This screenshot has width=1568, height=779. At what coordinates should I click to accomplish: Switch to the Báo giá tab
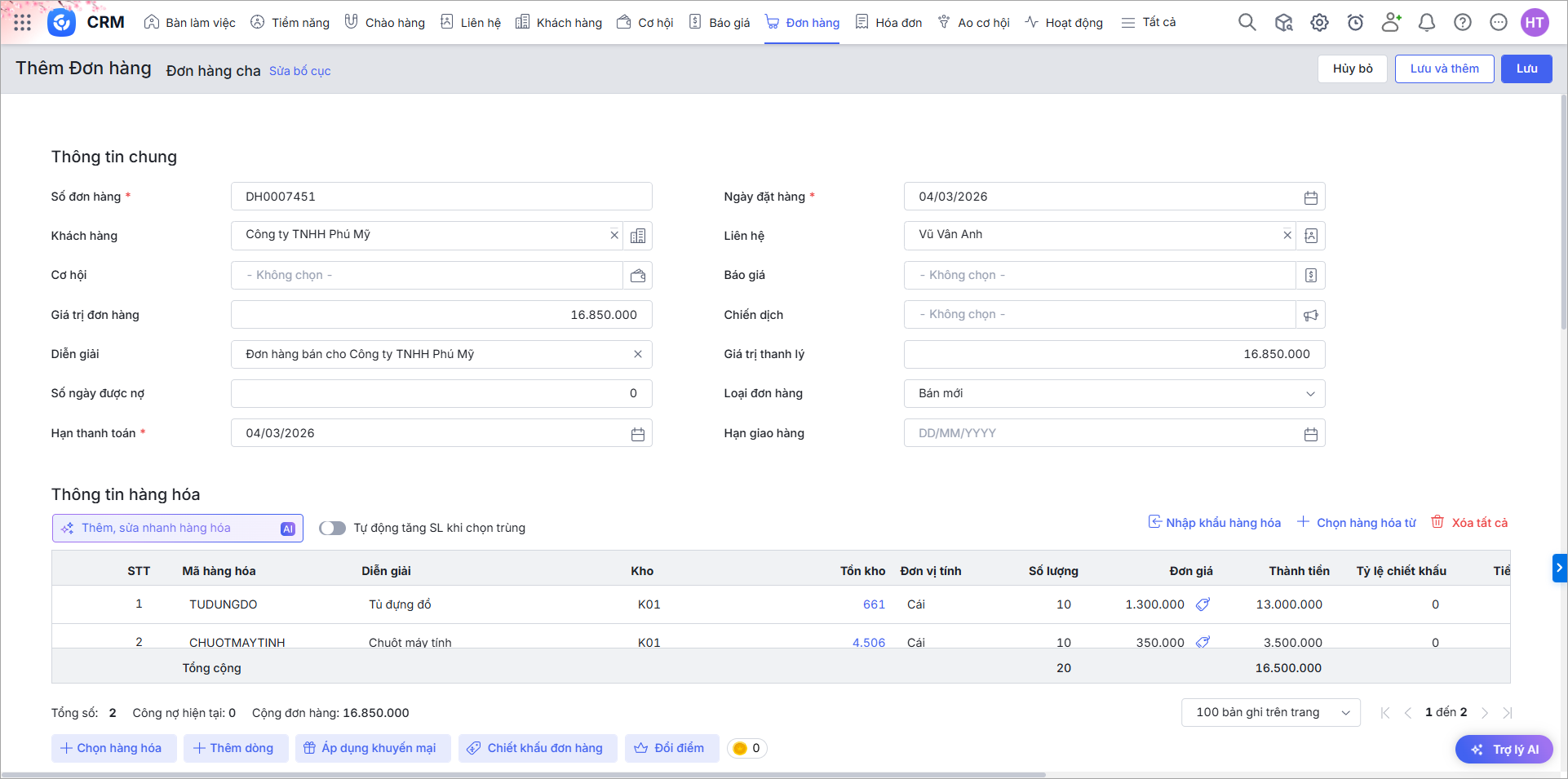(x=720, y=23)
